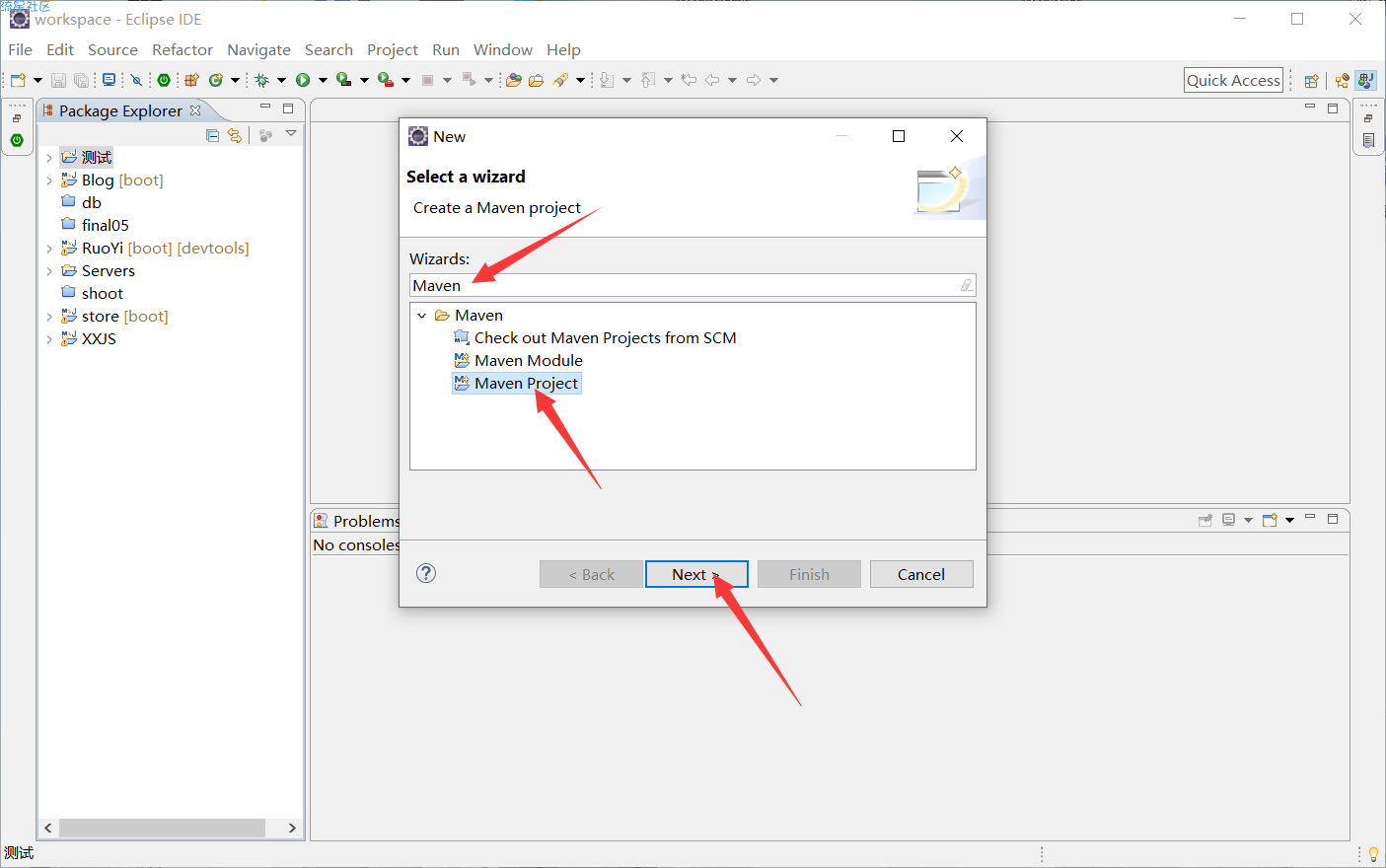The image size is (1386, 868).
Task: Click the Save All toolbar icon
Action: pos(81,80)
